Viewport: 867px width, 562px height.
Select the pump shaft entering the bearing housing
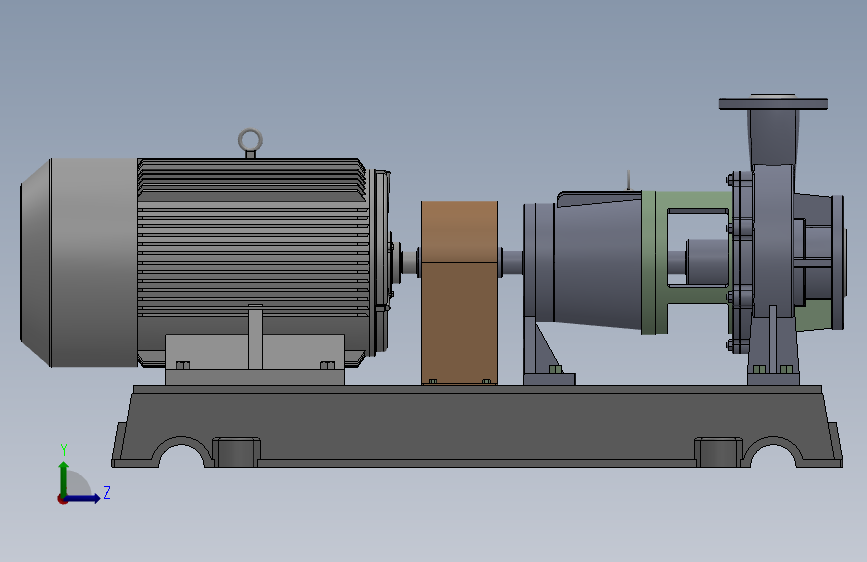[513, 263]
